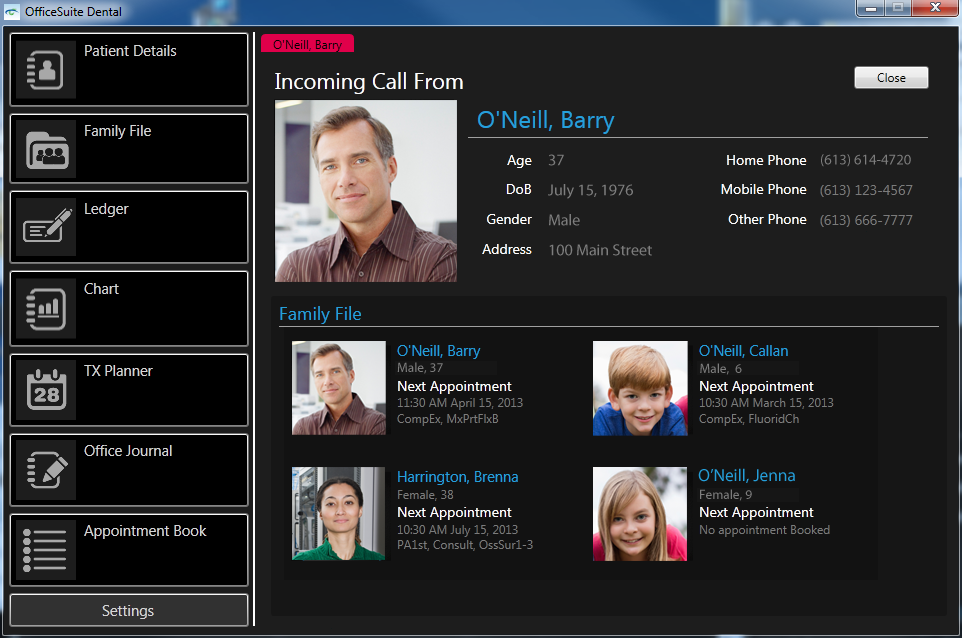Open the Family File sidebar label
The image size is (962, 638).
[118, 131]
